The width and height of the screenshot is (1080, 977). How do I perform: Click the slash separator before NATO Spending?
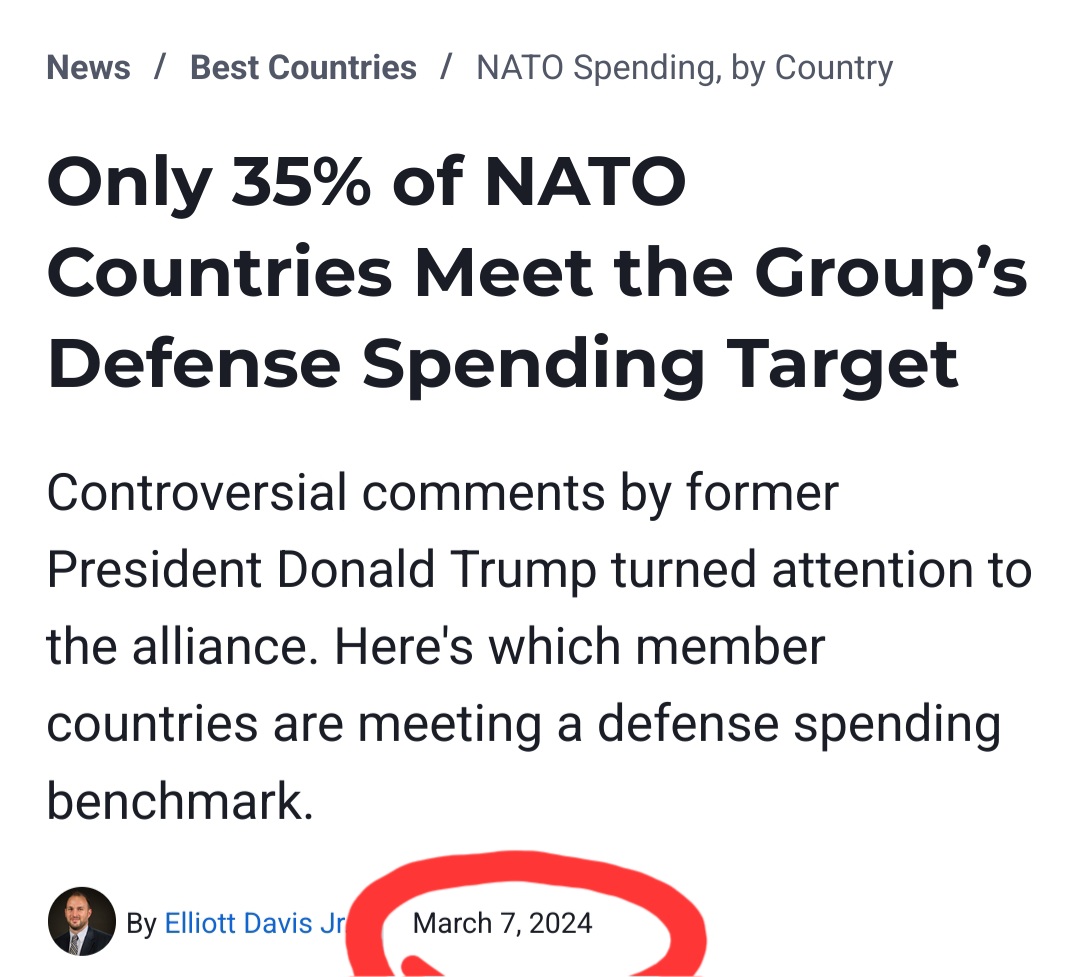click(x=446, y=68)
